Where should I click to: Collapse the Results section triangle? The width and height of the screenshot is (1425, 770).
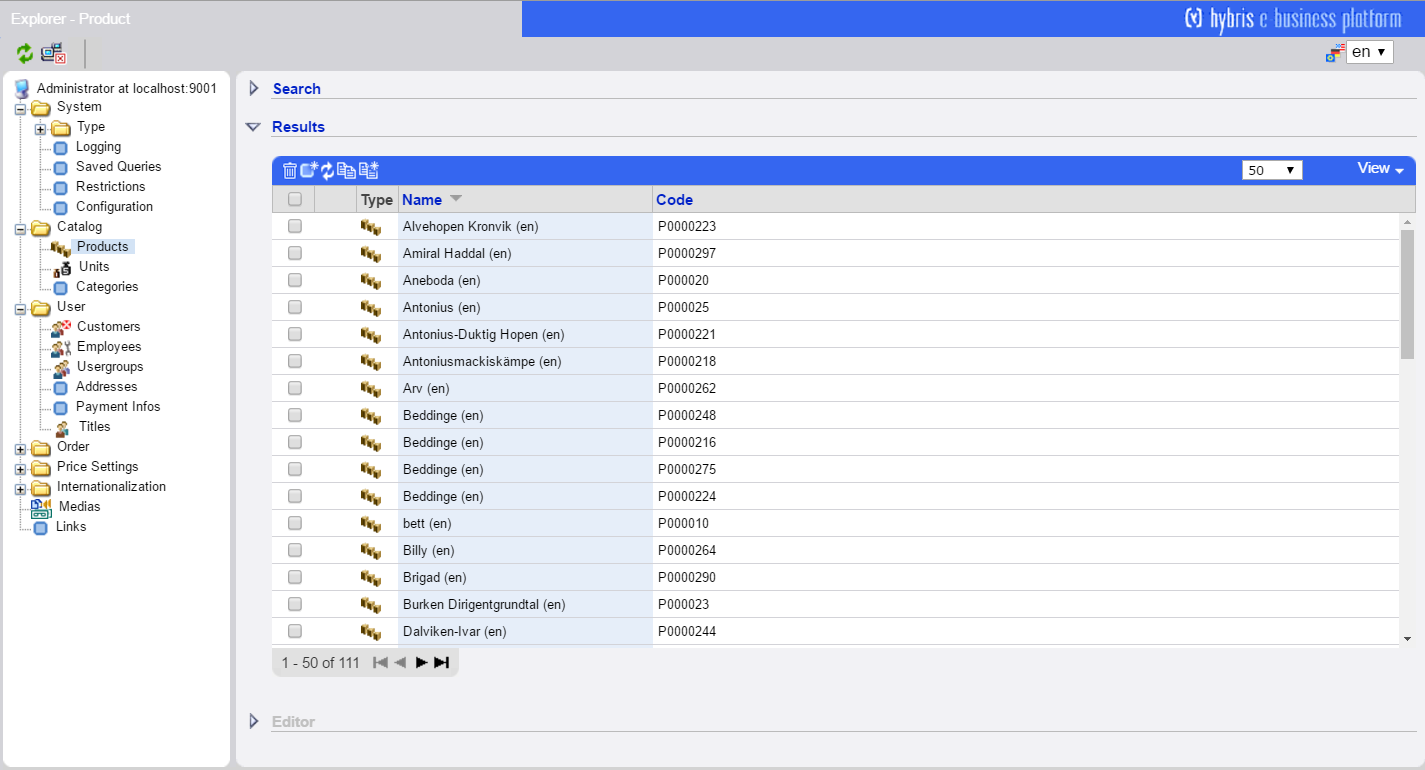[x=253, y=127]
